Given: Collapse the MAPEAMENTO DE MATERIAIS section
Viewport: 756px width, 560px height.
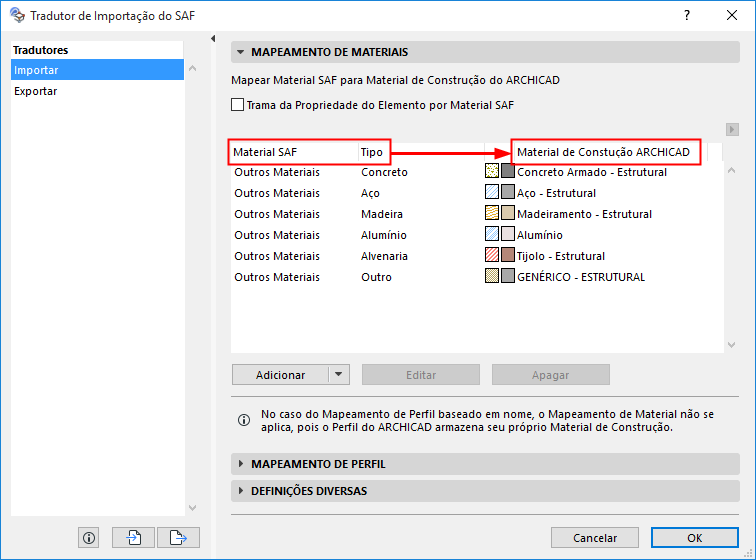Looking at the screenshot, I should pyautogui.click(x=241, y=52).
